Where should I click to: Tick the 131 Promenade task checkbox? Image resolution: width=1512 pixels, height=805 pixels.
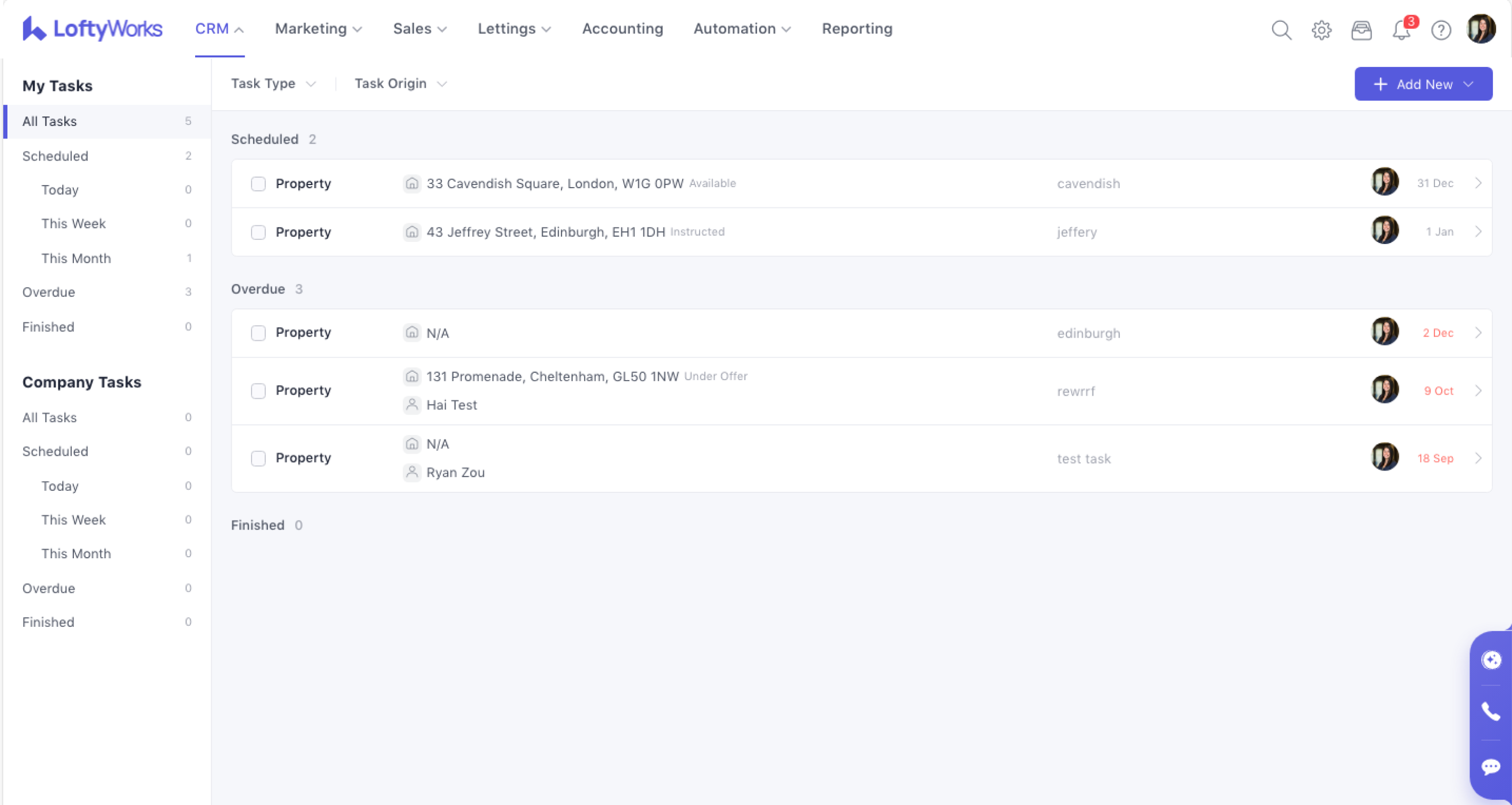coord(258,391)
